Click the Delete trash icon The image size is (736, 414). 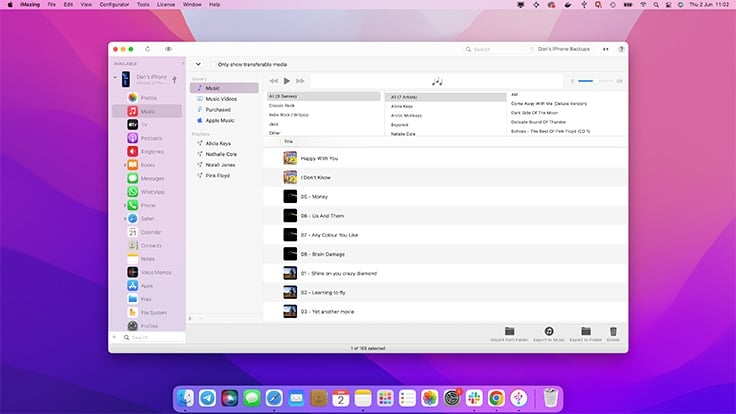point(613,331)
